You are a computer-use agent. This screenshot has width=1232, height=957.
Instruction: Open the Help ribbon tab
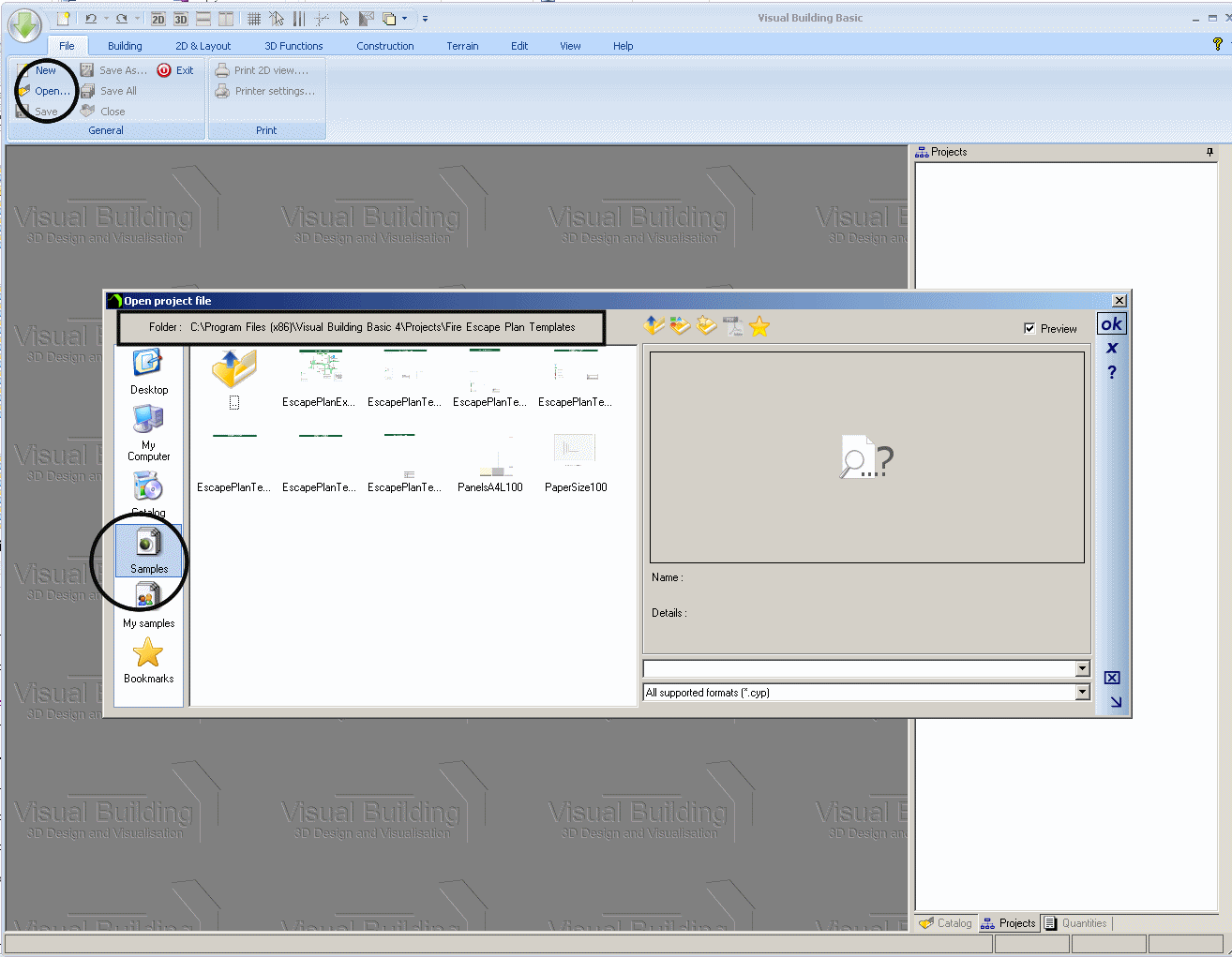(x=624, y=46)
